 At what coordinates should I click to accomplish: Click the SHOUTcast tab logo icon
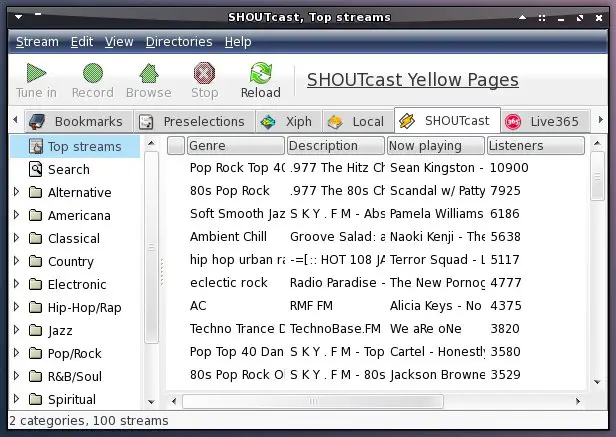407,121
